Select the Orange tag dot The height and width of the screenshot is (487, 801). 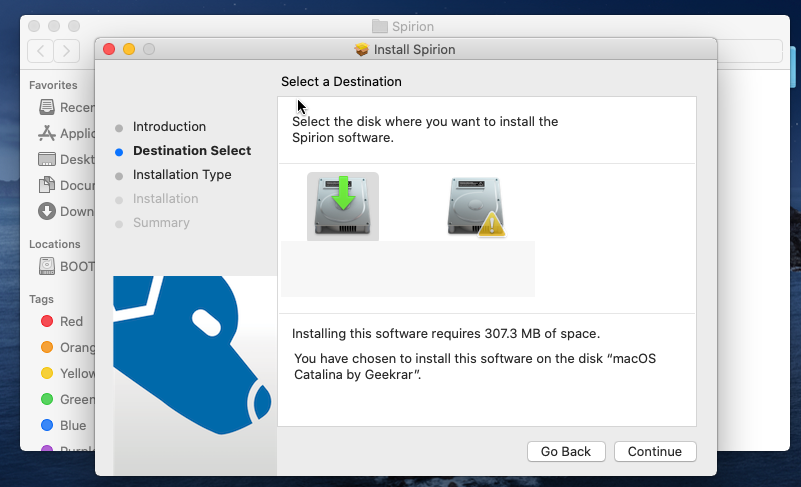(x=46, y=348)
